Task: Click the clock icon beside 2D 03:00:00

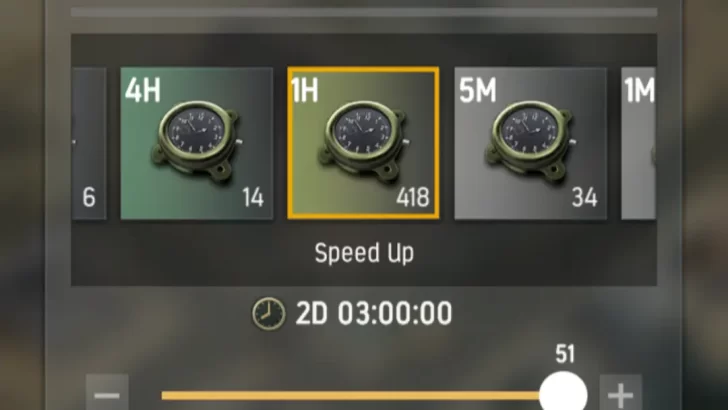Action: [x=269, y=314]
